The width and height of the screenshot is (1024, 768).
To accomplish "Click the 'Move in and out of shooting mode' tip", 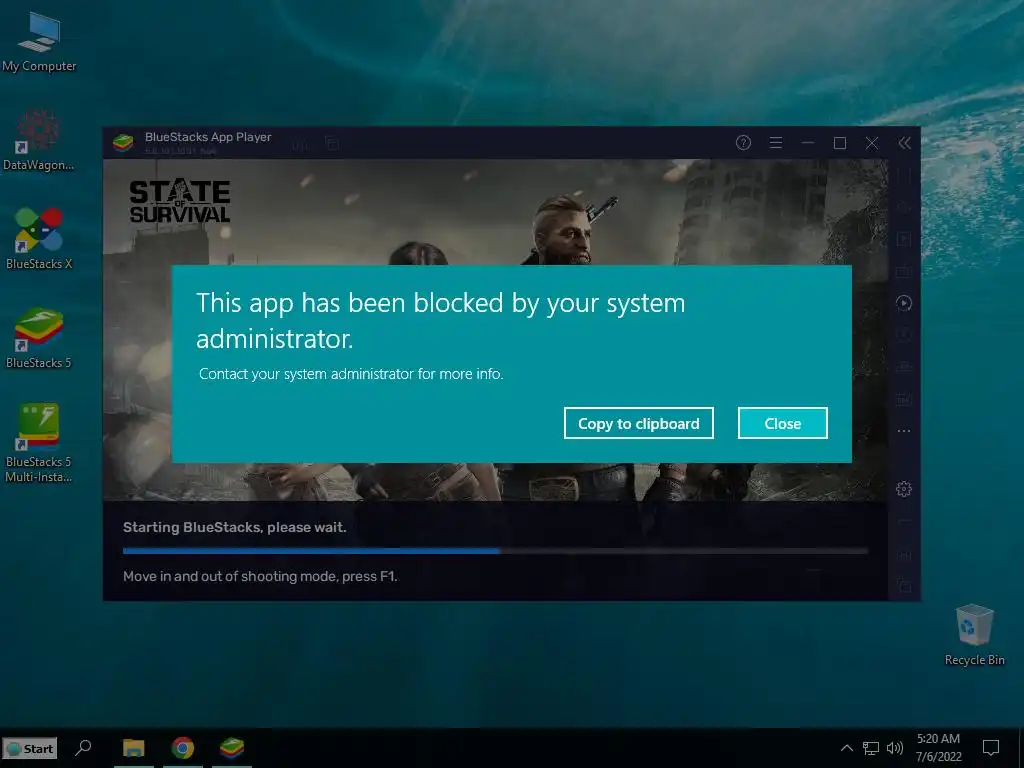I will point(260,576).
